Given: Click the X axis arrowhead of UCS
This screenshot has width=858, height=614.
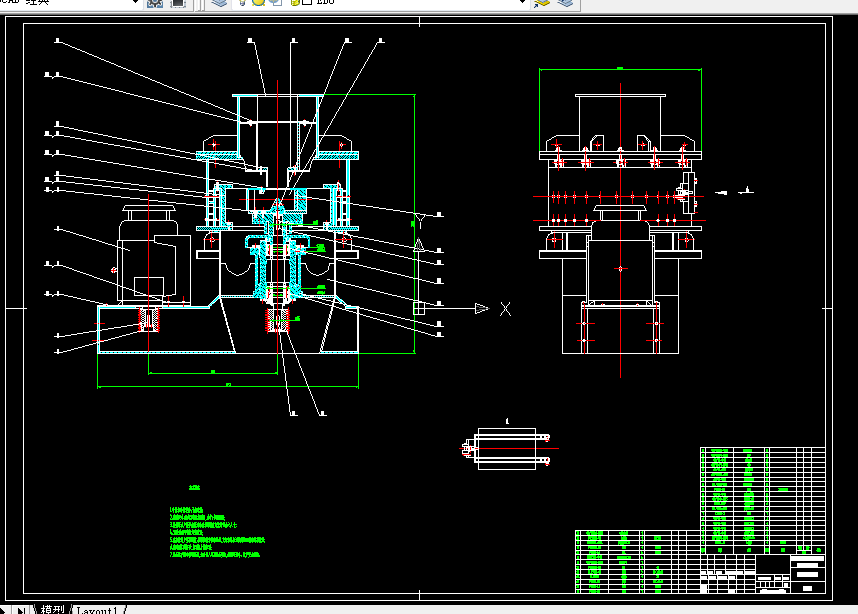Looking at the screenshot, I should tap(482, 309).
